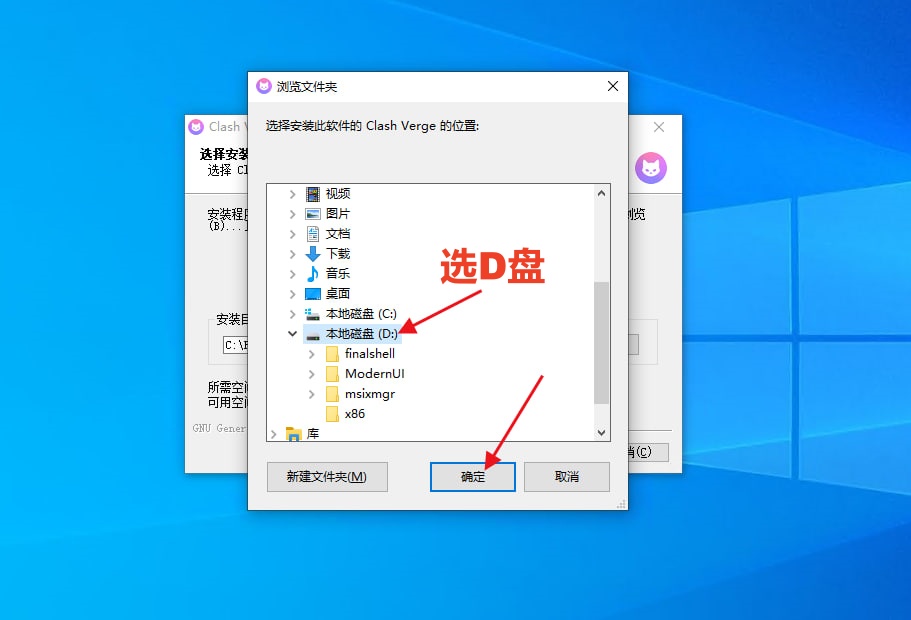Viewport: 911px width, 620px height.
Task: Click the finalshell folder icon
Action: click(x=332, y=354)
